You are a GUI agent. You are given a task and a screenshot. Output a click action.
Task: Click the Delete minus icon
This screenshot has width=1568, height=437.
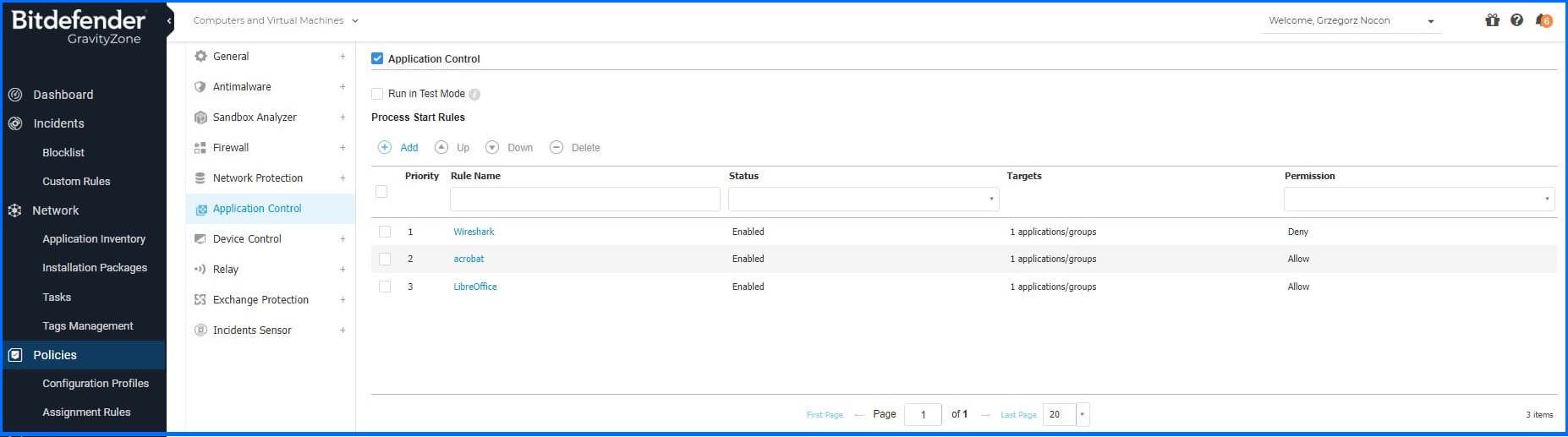click(556, 147)
